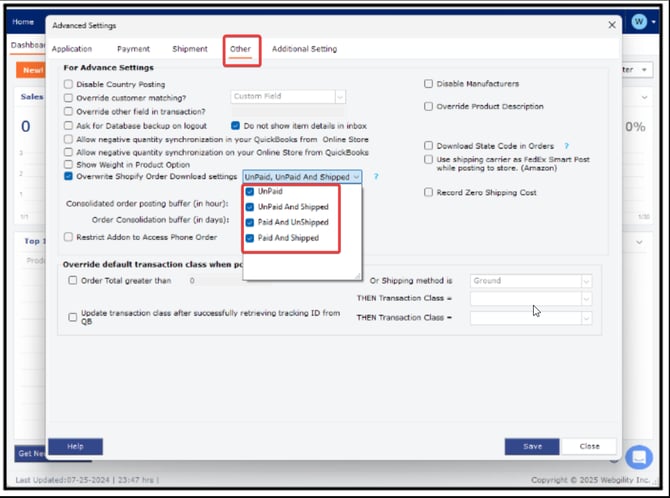Check Allow negative quantity sync from Online Store

point(68,139)
